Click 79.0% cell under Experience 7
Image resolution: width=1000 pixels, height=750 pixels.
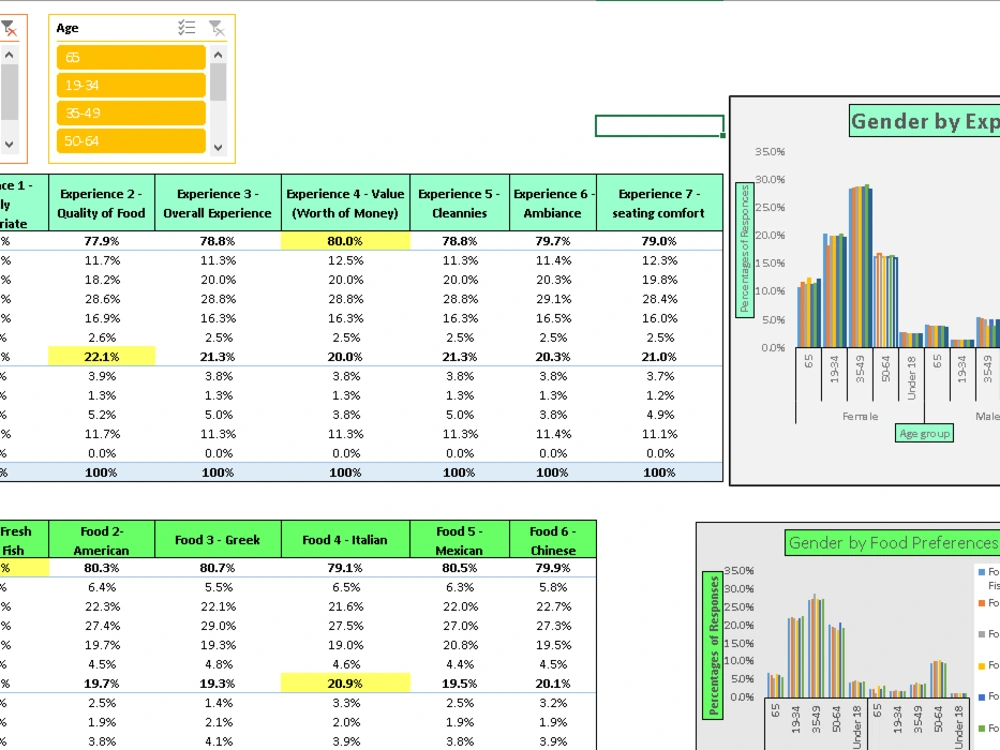click(659, 241)
